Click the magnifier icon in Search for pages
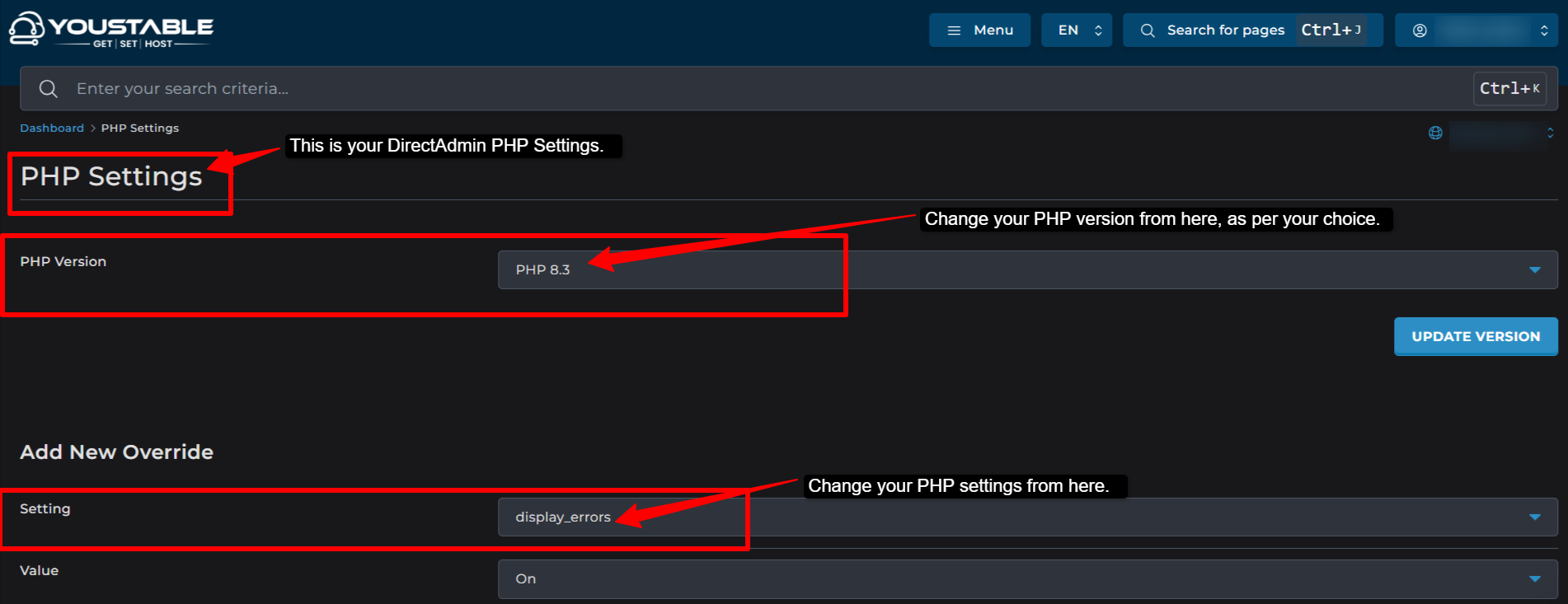1568x604 pixels. coord(1148,30)
